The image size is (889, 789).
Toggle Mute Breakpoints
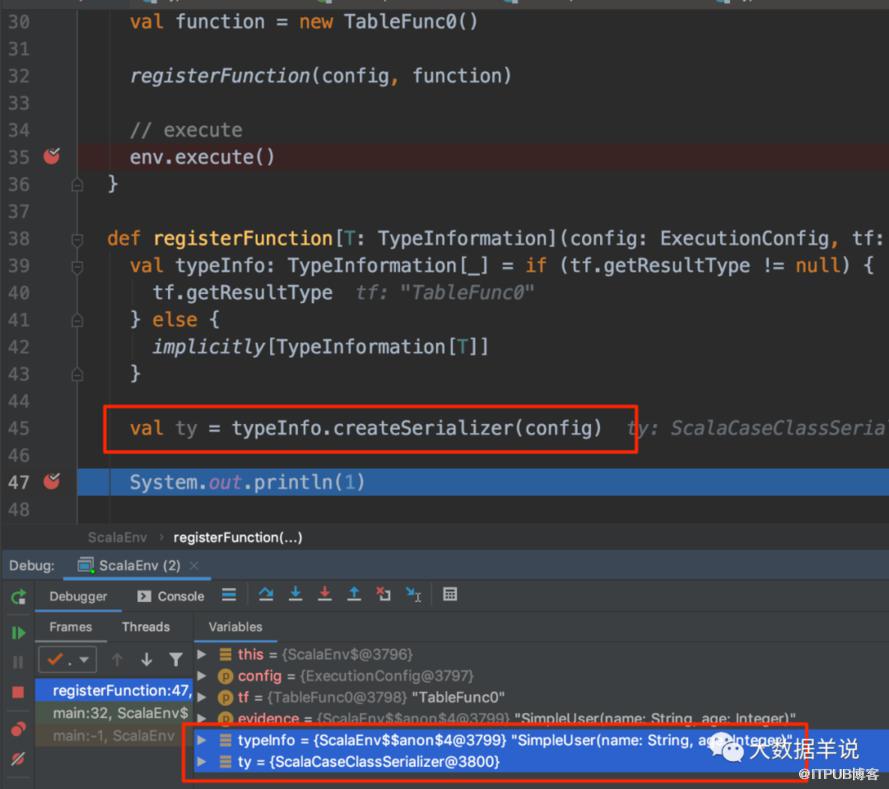click(19, 758)
